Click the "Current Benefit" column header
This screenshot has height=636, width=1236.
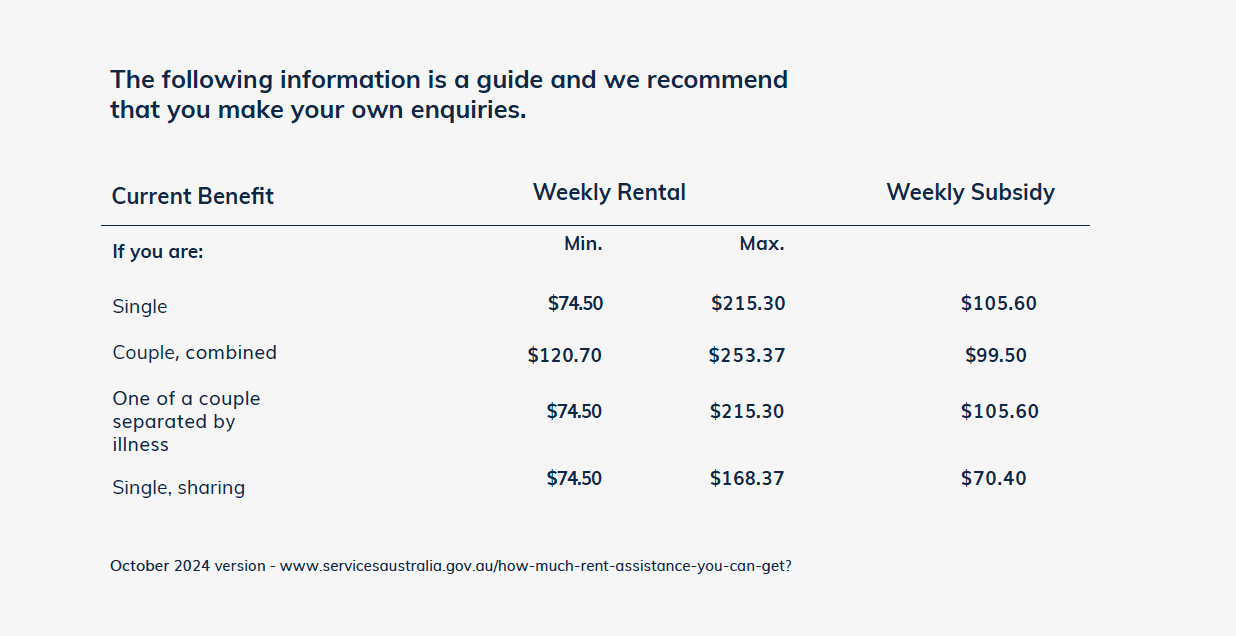(192, 196)
